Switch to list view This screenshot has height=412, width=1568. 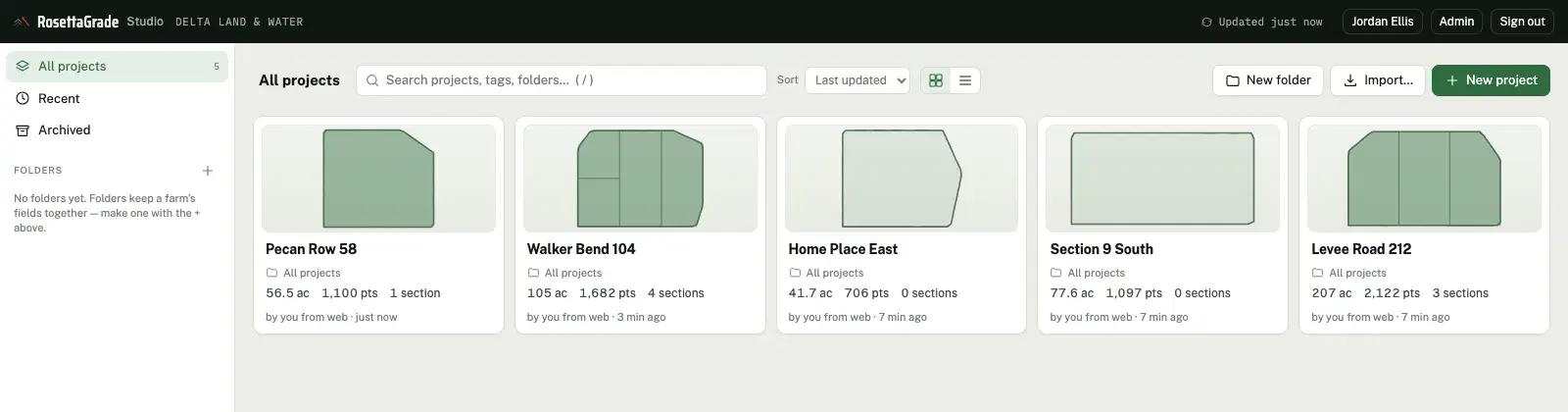tap(965, 80)
